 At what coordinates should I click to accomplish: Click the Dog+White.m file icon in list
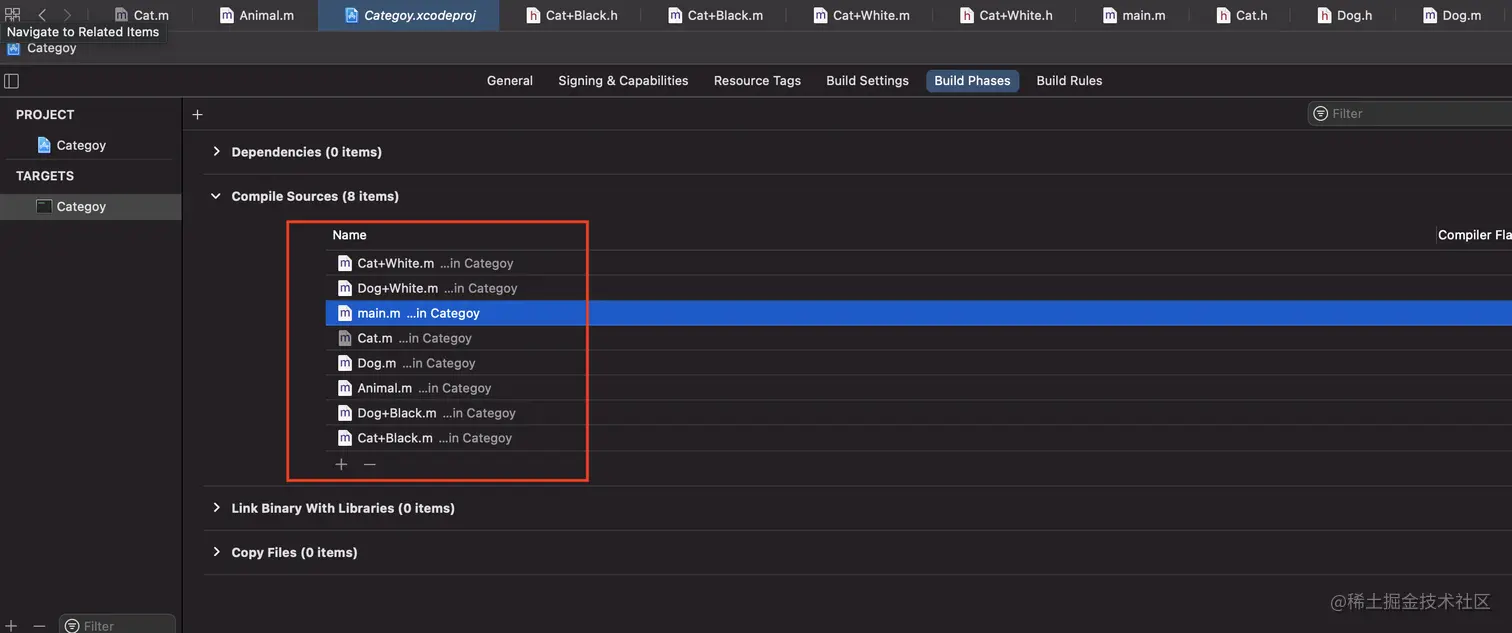[x=345, y=288]
